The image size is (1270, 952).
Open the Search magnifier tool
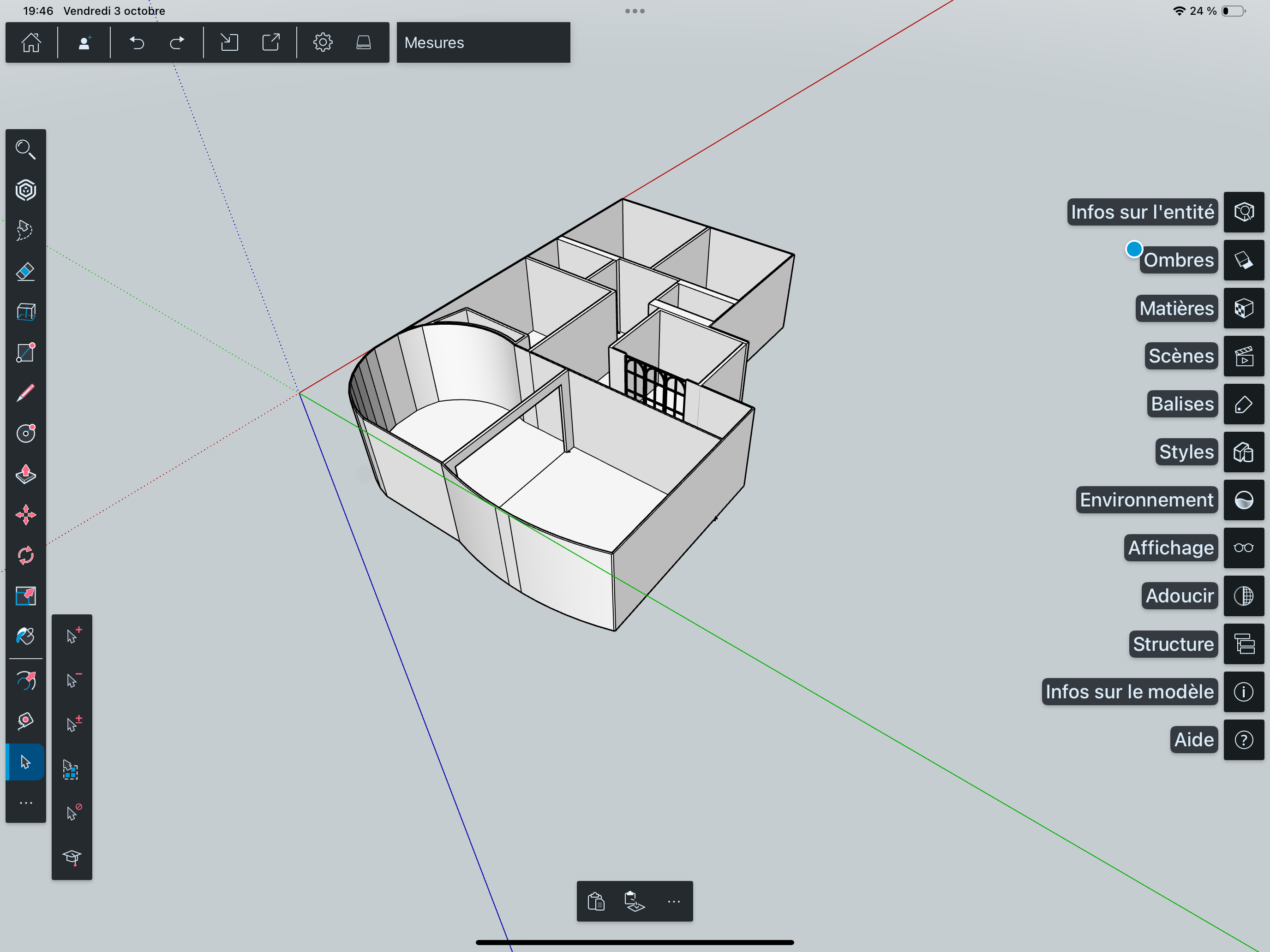click(x=25, y=149)
